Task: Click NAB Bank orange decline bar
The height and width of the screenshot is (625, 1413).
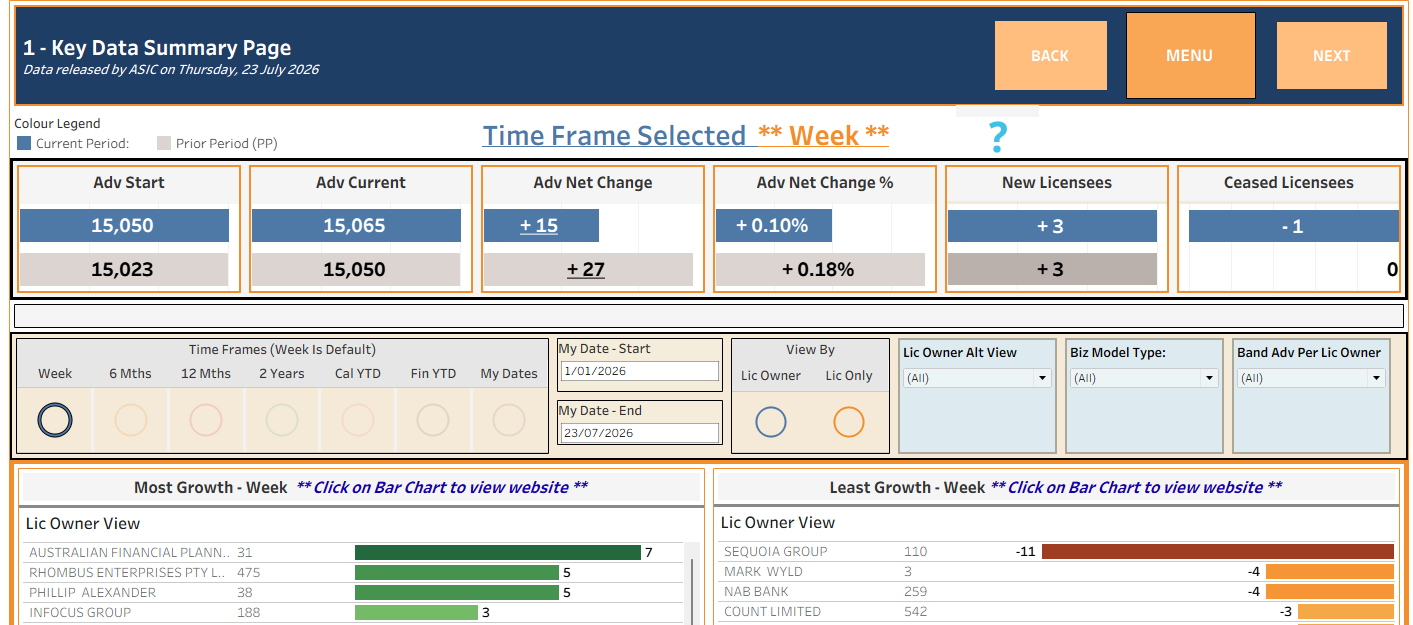Action: [1330, 591]
